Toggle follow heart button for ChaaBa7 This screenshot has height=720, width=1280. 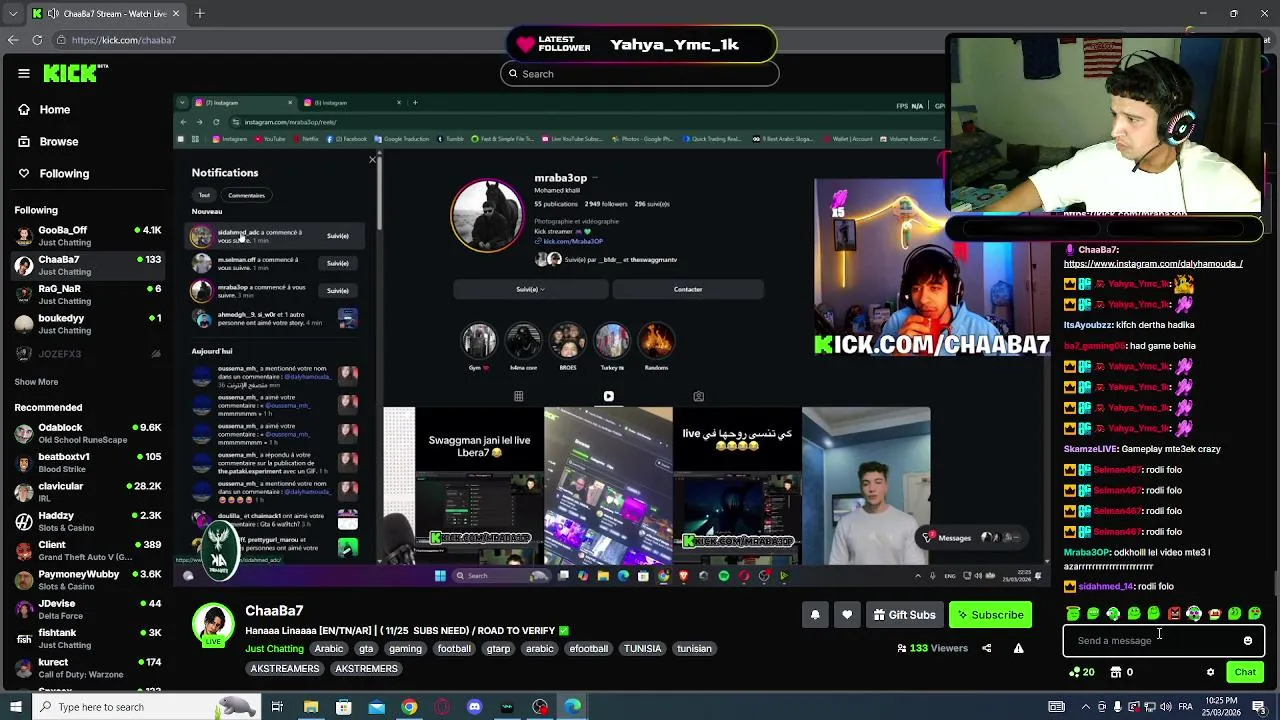point(847,615)
